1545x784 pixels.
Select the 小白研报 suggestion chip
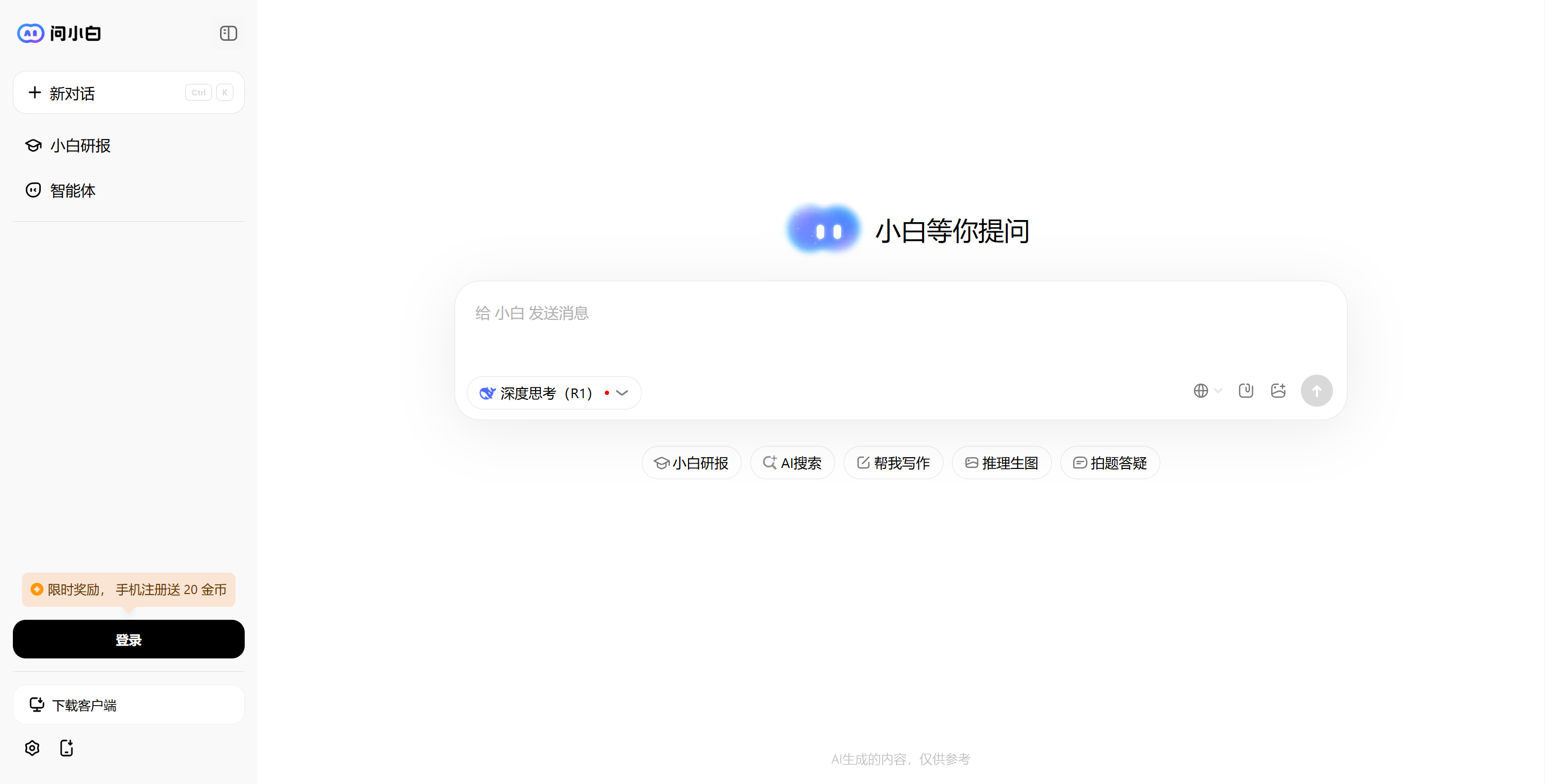(691, 463)
